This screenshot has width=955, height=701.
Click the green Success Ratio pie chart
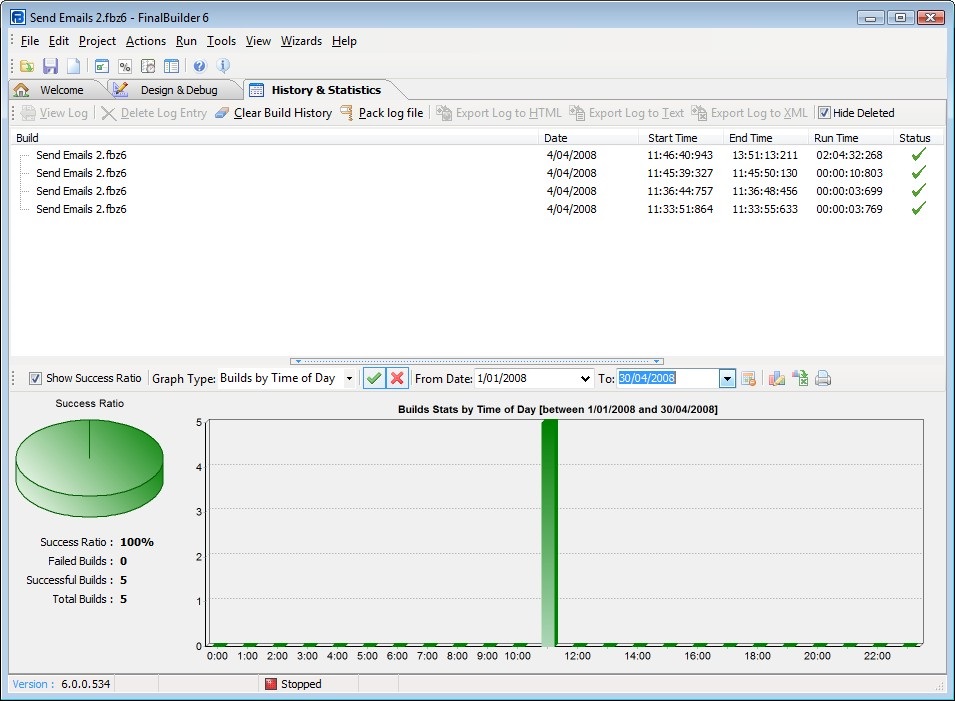pos(90,467)
